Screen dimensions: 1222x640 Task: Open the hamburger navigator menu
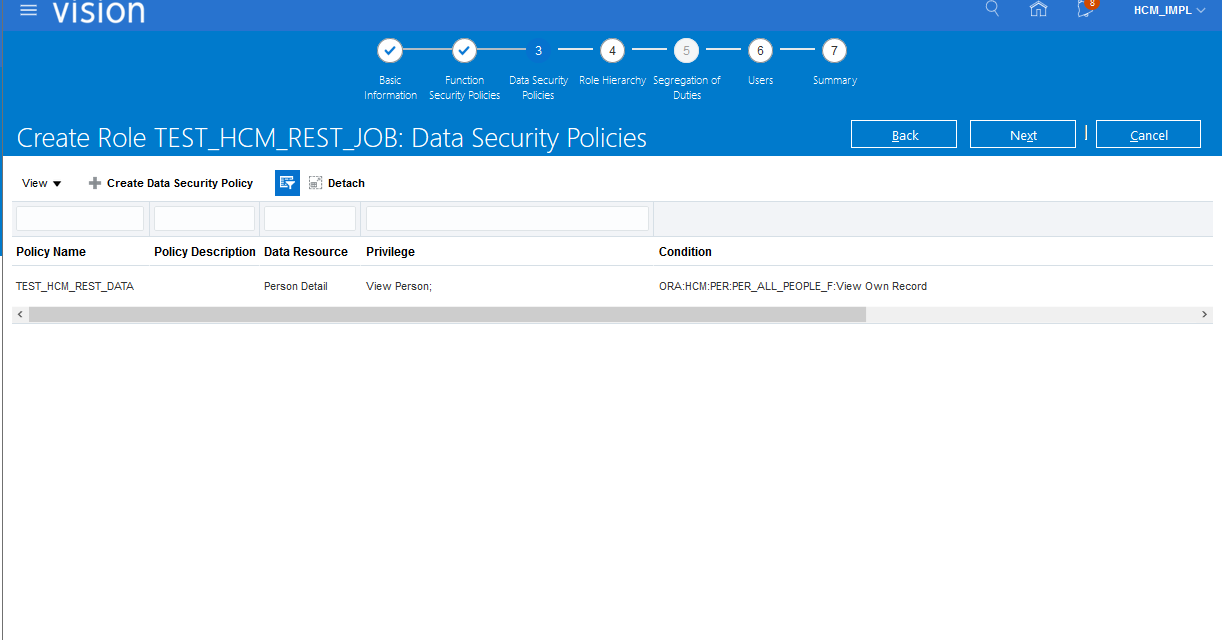pyautogui.click(x=29, y=10)
